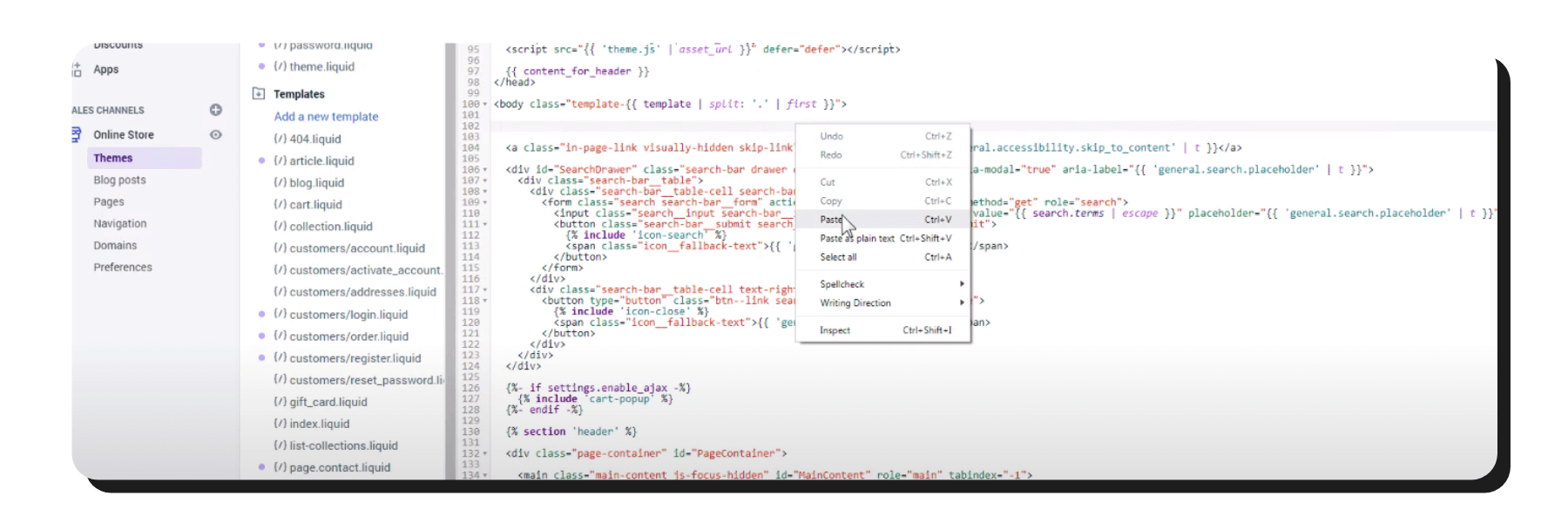Expand the Spellcheck submenu arrow
1568x523 pixels.
click(x=962, y=284)
